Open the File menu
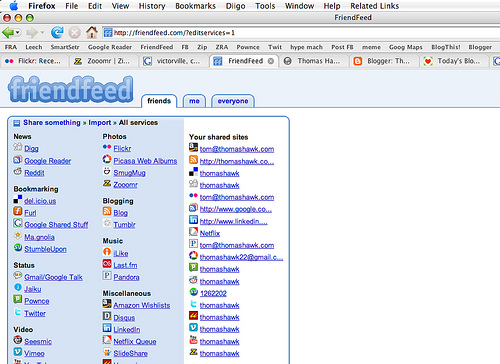500x364 pixels. [71, 6]
